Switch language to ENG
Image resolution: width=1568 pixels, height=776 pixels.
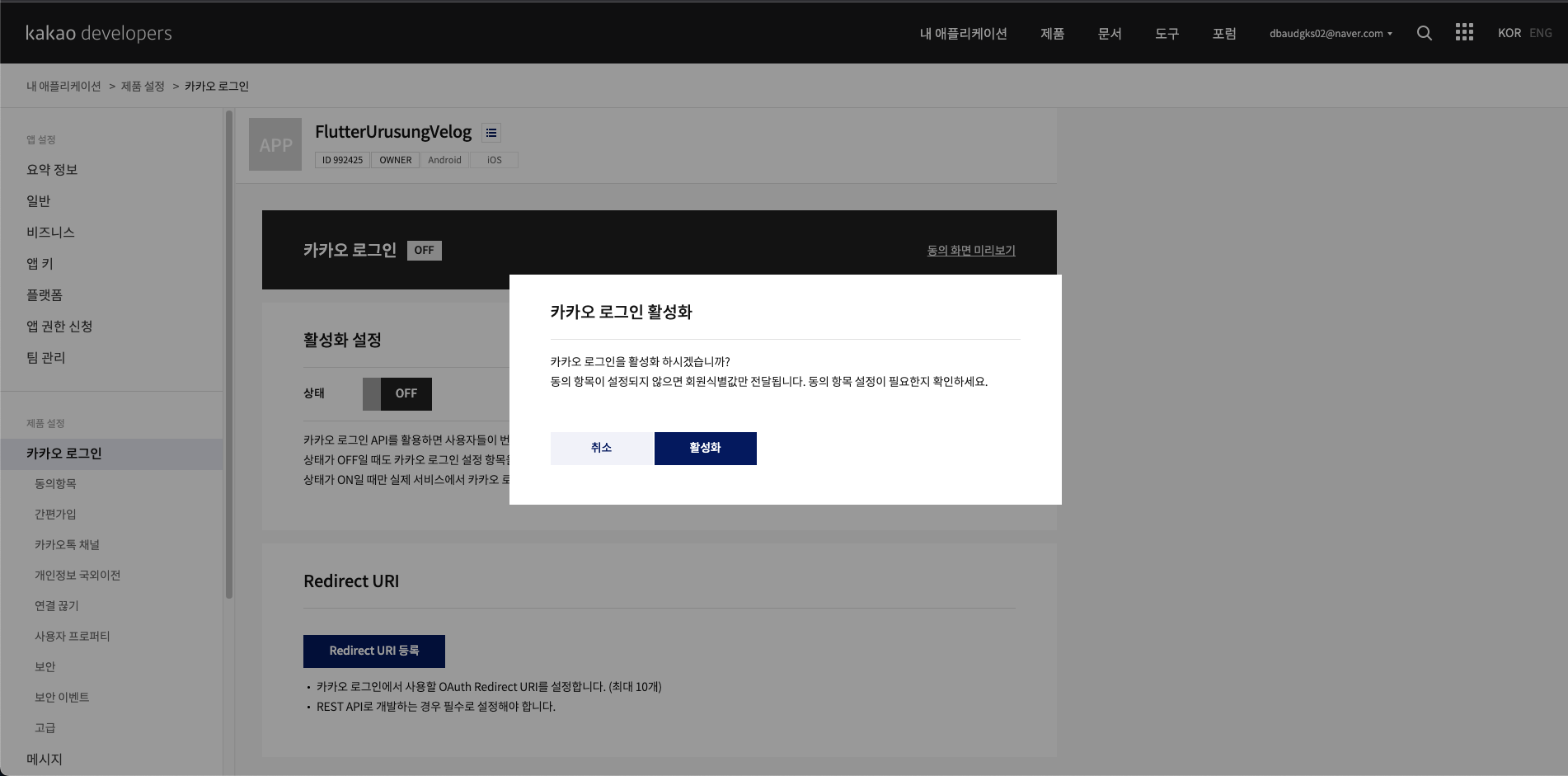click(1540, 33)
